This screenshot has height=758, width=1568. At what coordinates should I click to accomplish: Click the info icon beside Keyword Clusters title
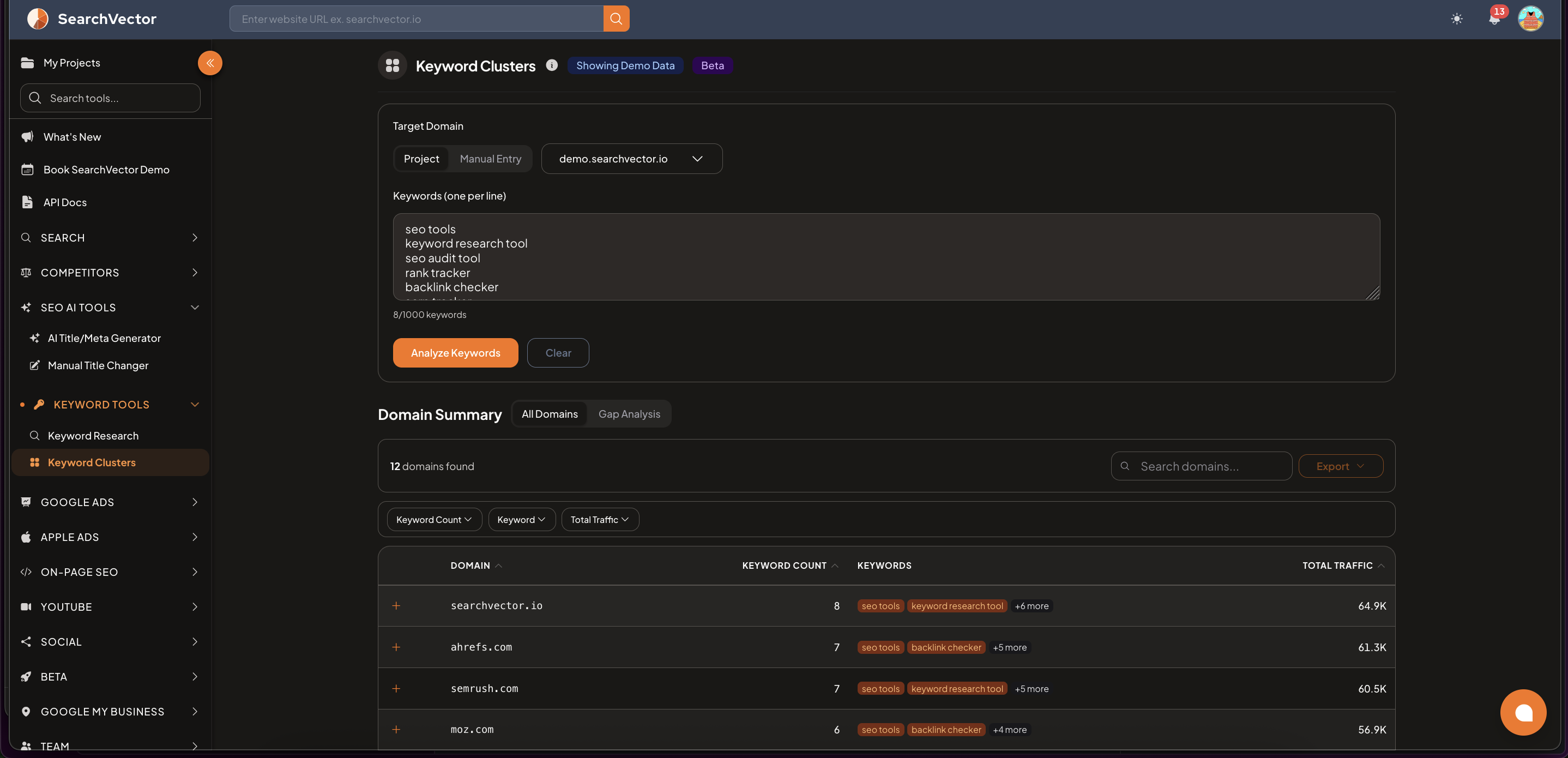552,65
